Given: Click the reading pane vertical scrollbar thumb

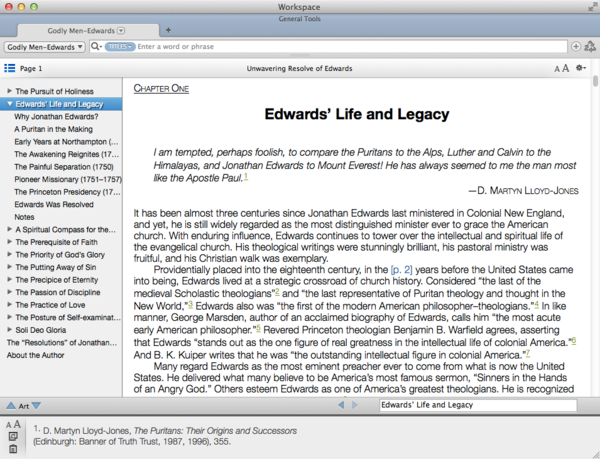Looking at the screenshot, I should click(595, 81).
